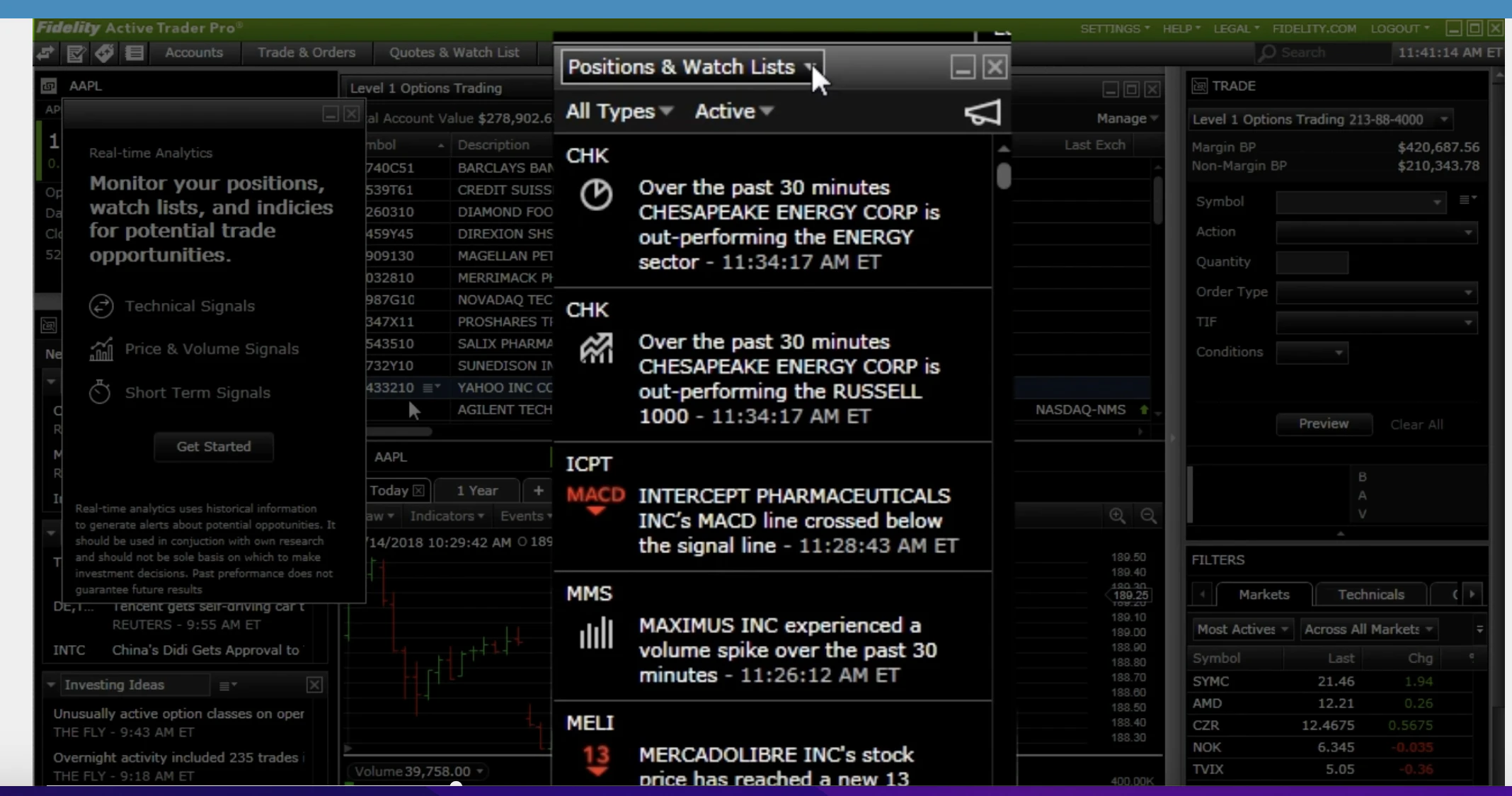Image resolution: width=1512 pixels, height=796 pixels.
Task: Select the Trade & Orders menu
Action: 305,52
